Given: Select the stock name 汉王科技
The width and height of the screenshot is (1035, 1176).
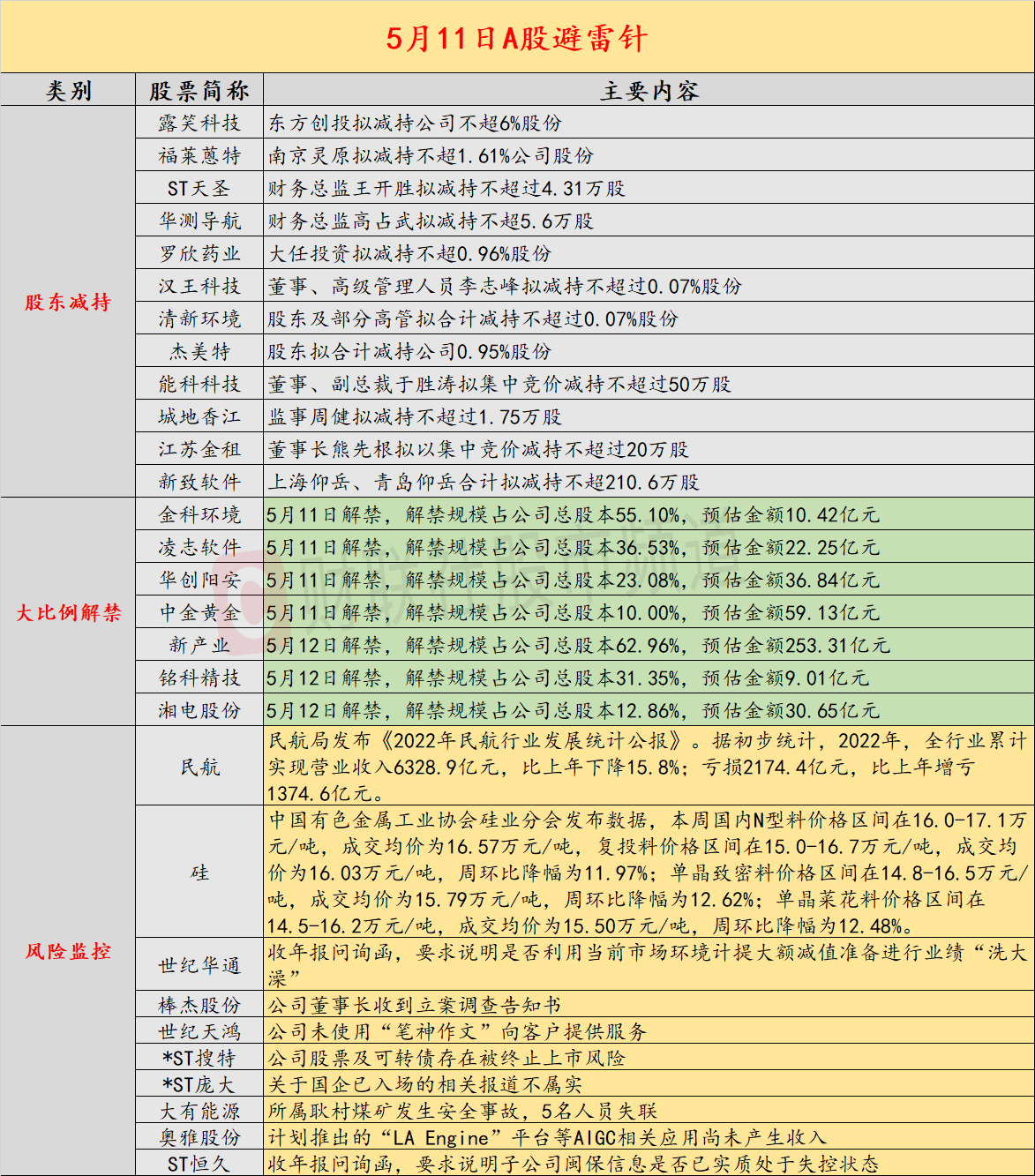Looking at the screenshot, I should [x=199, y=286].
